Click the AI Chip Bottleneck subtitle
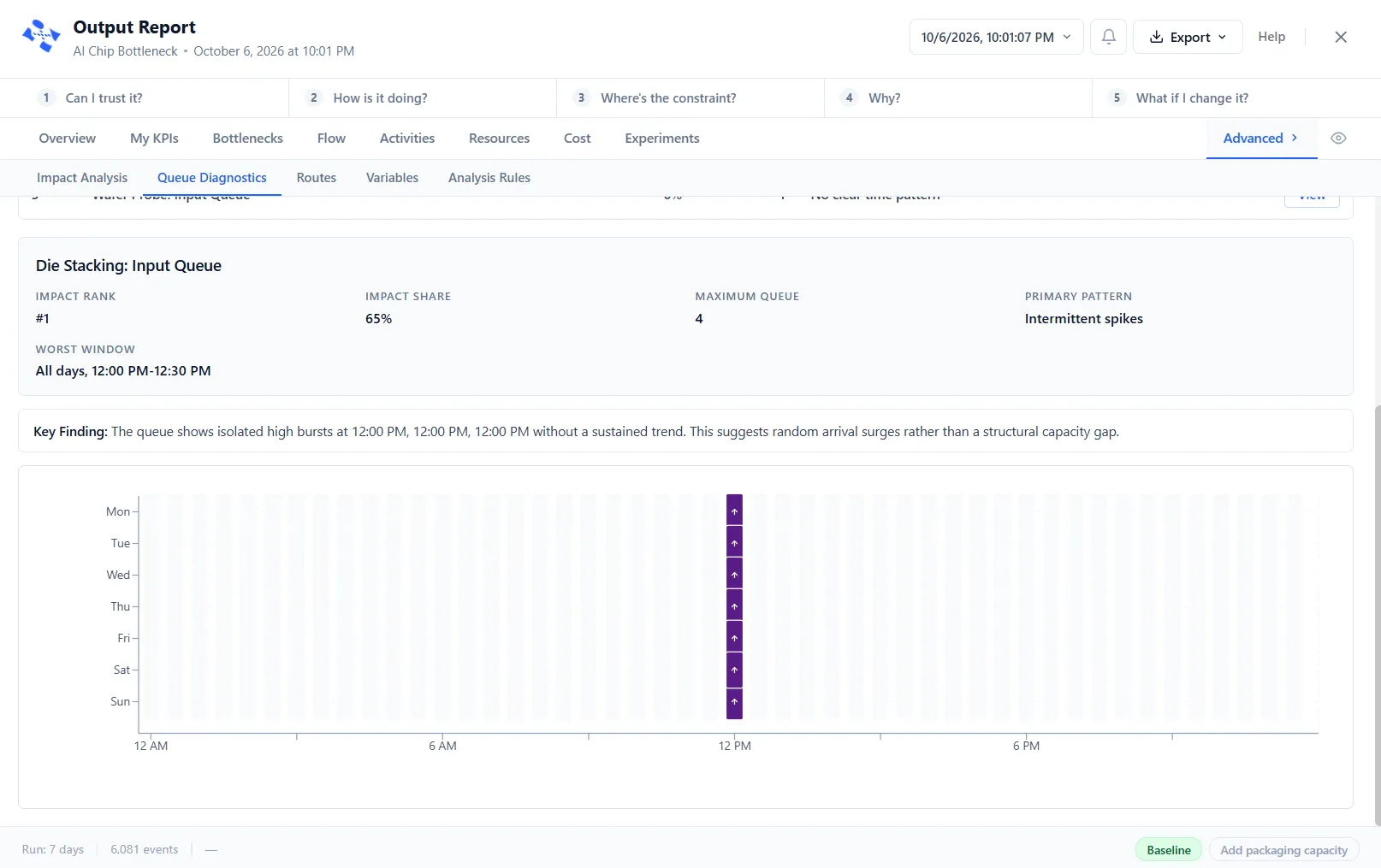 click(x=125, y=51)
